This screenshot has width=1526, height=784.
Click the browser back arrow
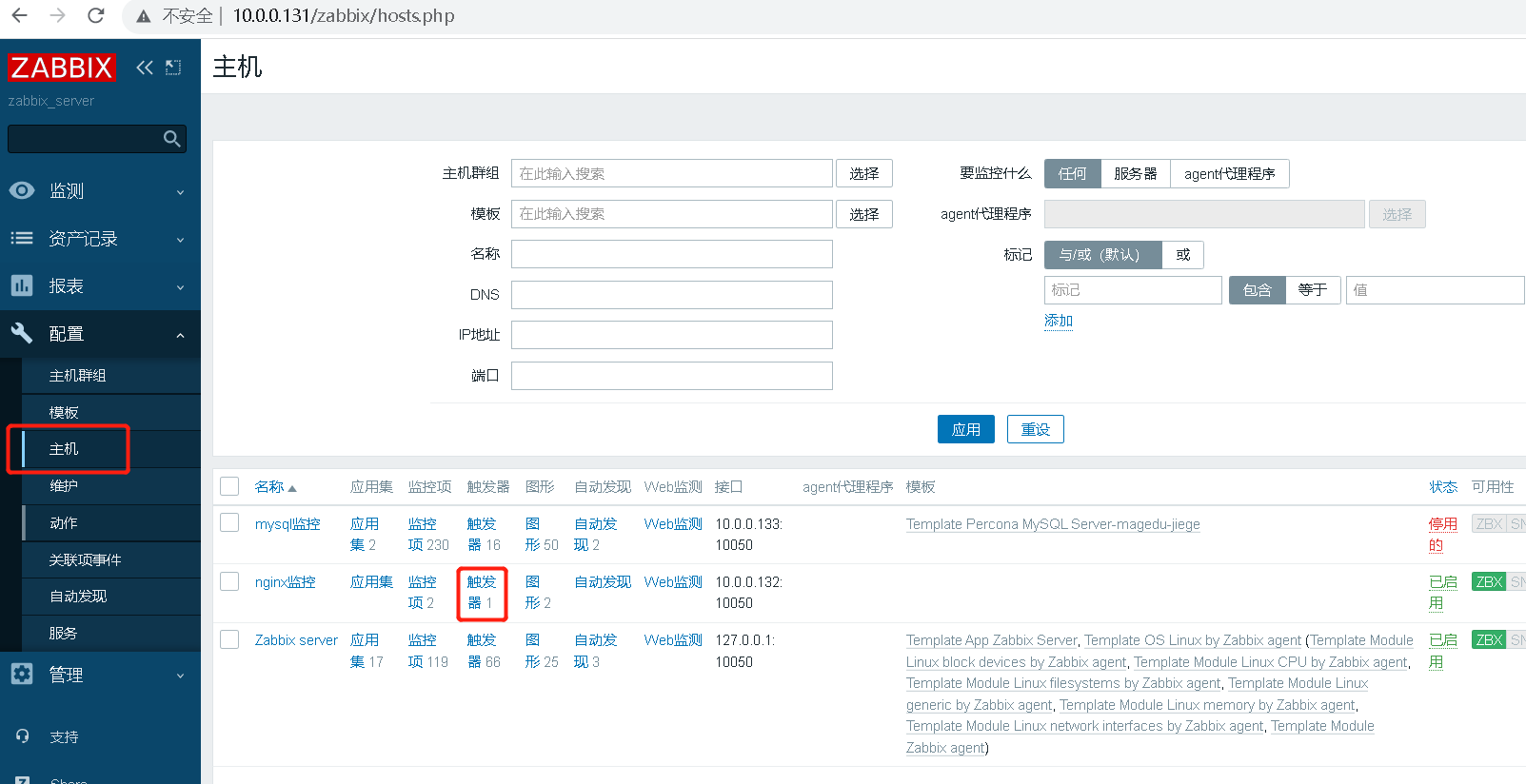pos(19,15)
